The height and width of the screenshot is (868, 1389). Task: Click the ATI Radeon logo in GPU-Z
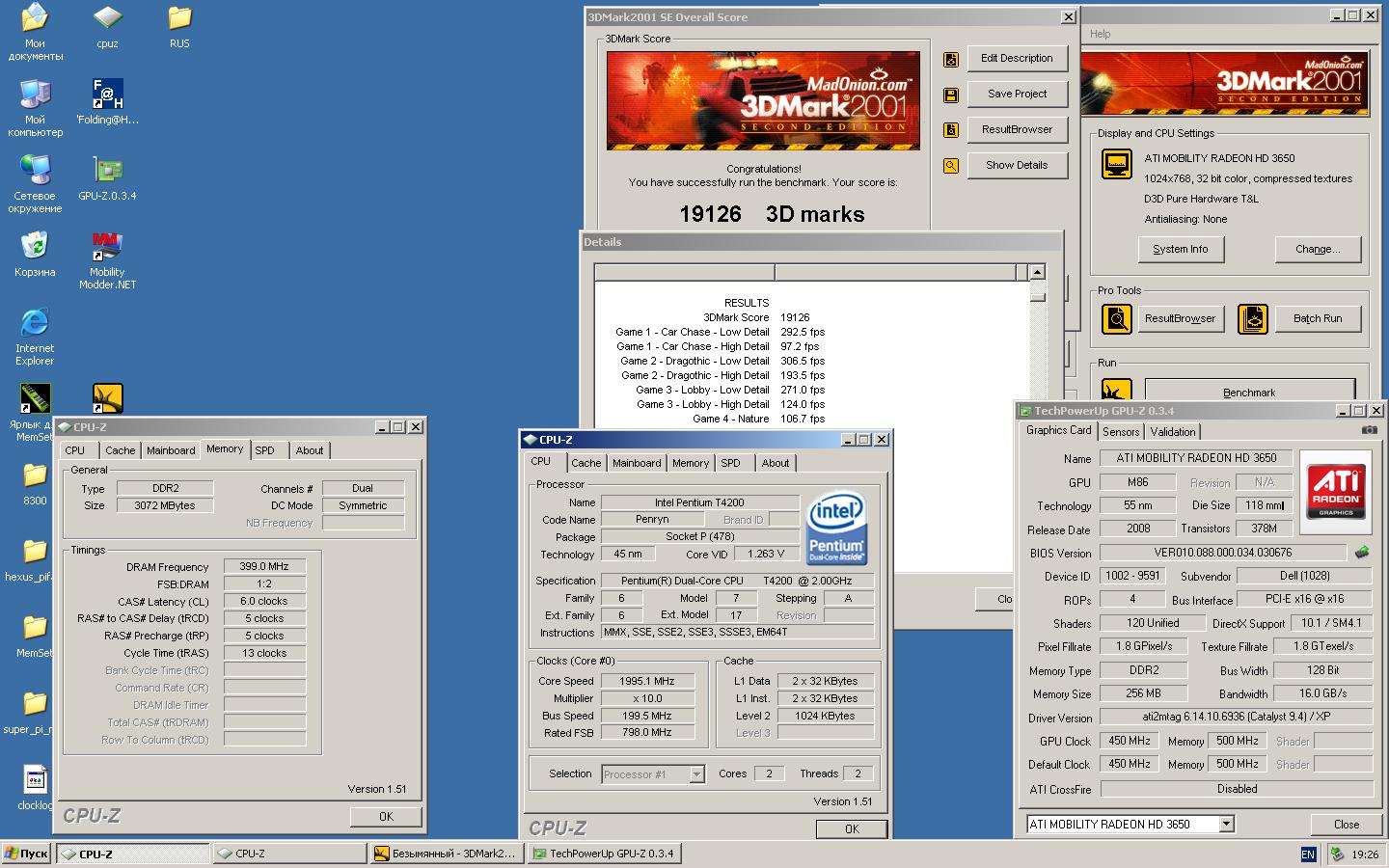coord(1336,491)
